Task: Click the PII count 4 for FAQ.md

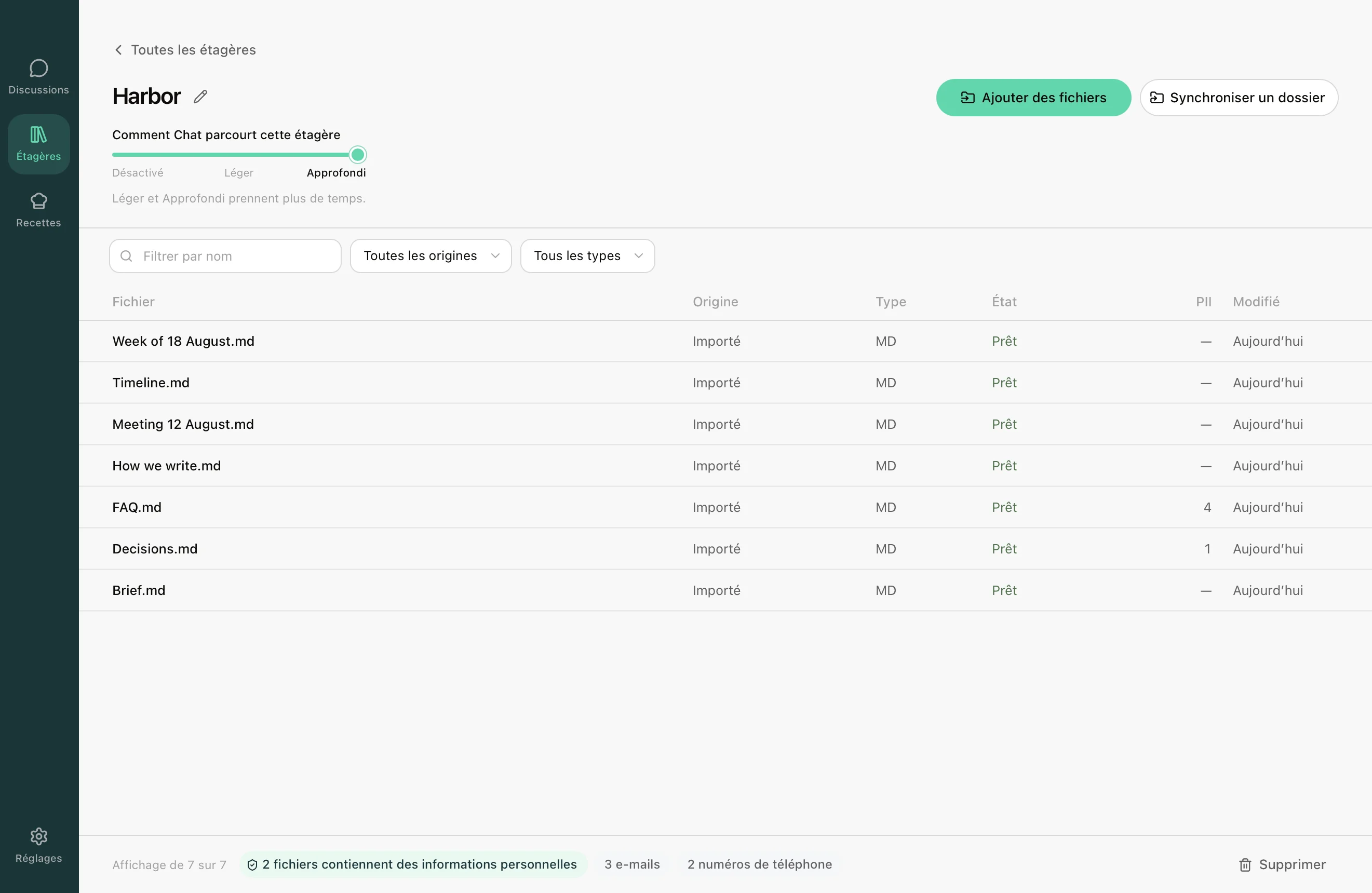Action: pos(1207,507)
